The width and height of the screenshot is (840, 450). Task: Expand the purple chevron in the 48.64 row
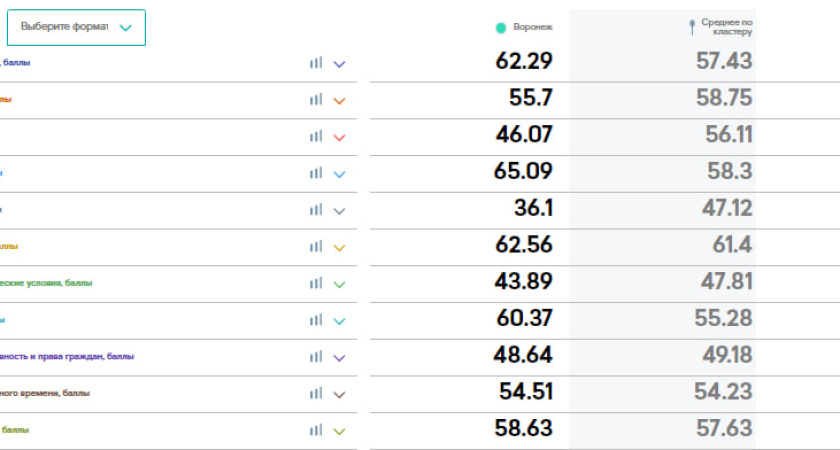click(x=339, y=358)
